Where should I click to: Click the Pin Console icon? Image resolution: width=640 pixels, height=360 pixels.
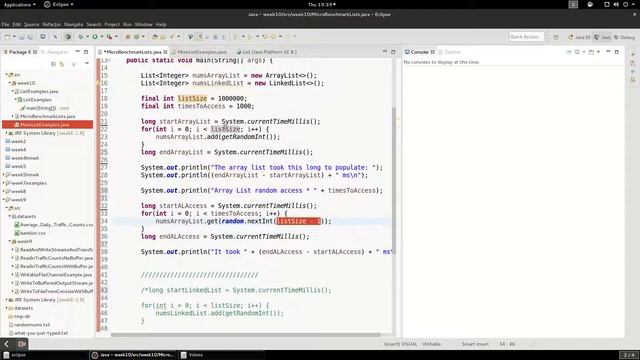(569, 52)
